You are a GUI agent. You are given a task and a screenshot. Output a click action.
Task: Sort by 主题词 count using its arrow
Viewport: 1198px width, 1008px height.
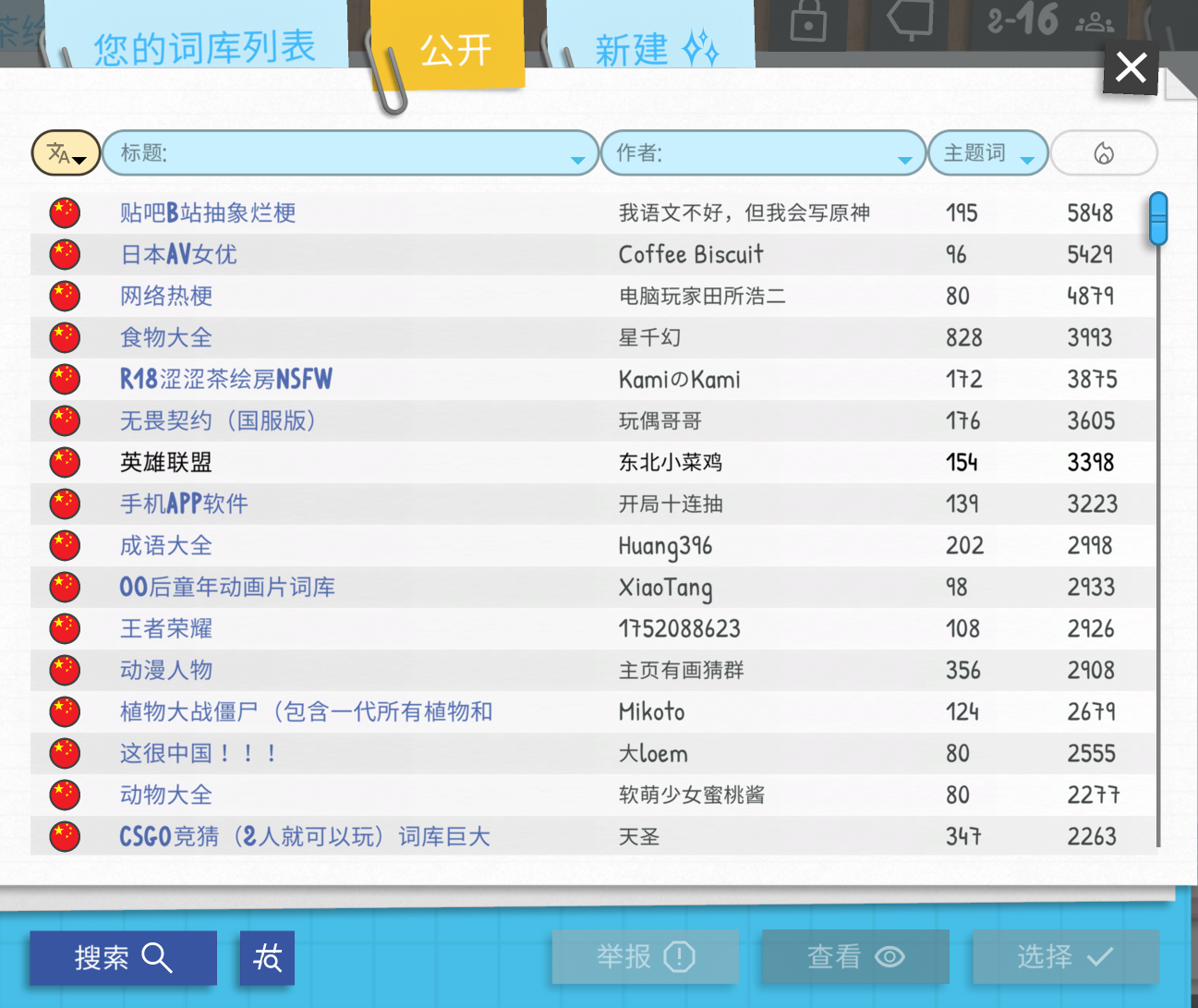pos(1027,160)
